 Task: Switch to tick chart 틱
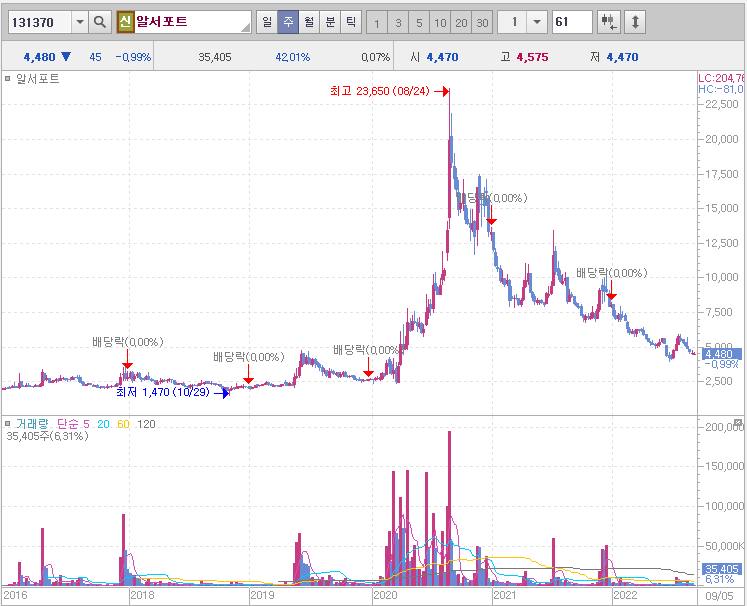click(x=351, y=22)
